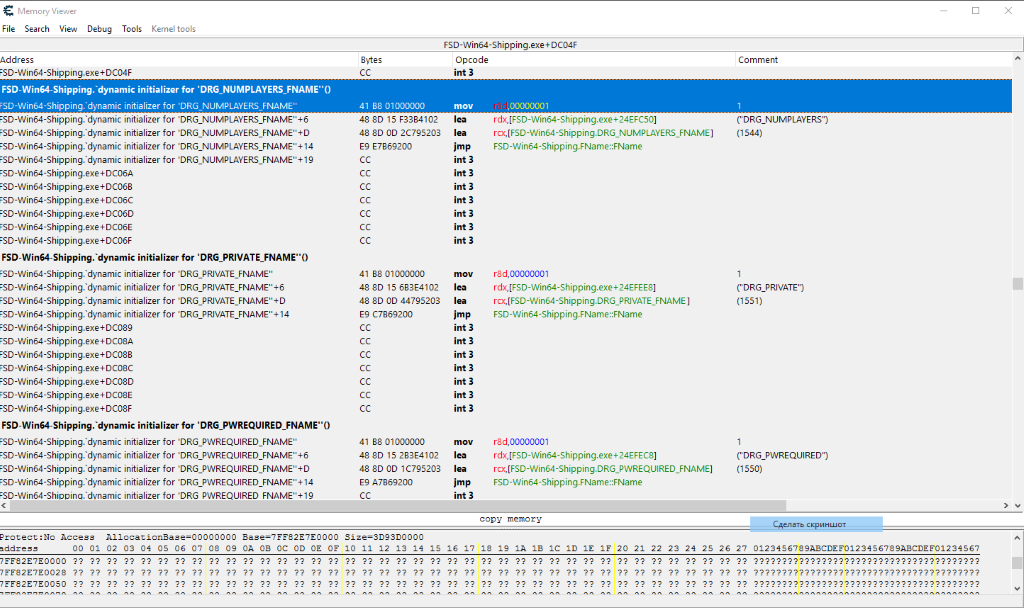The width and height of the screenshot is (1024, 608).
Task: Select the lea rdx row at DRG_PWREQUIRED_FNAME+6
Action: (x=400, y=455)
